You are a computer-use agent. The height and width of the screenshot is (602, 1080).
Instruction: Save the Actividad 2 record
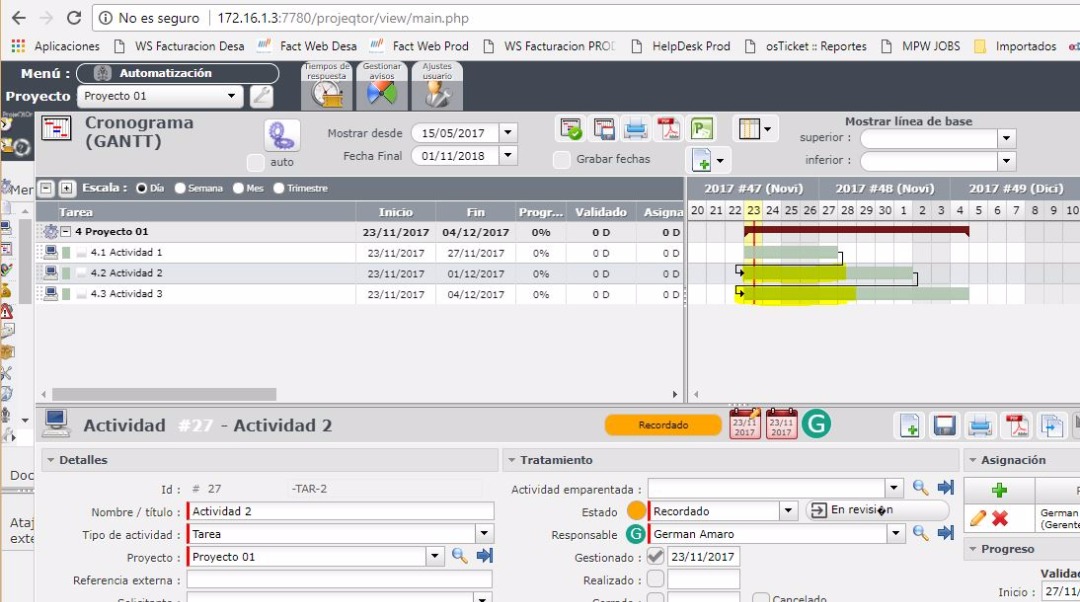click(944, 426)
